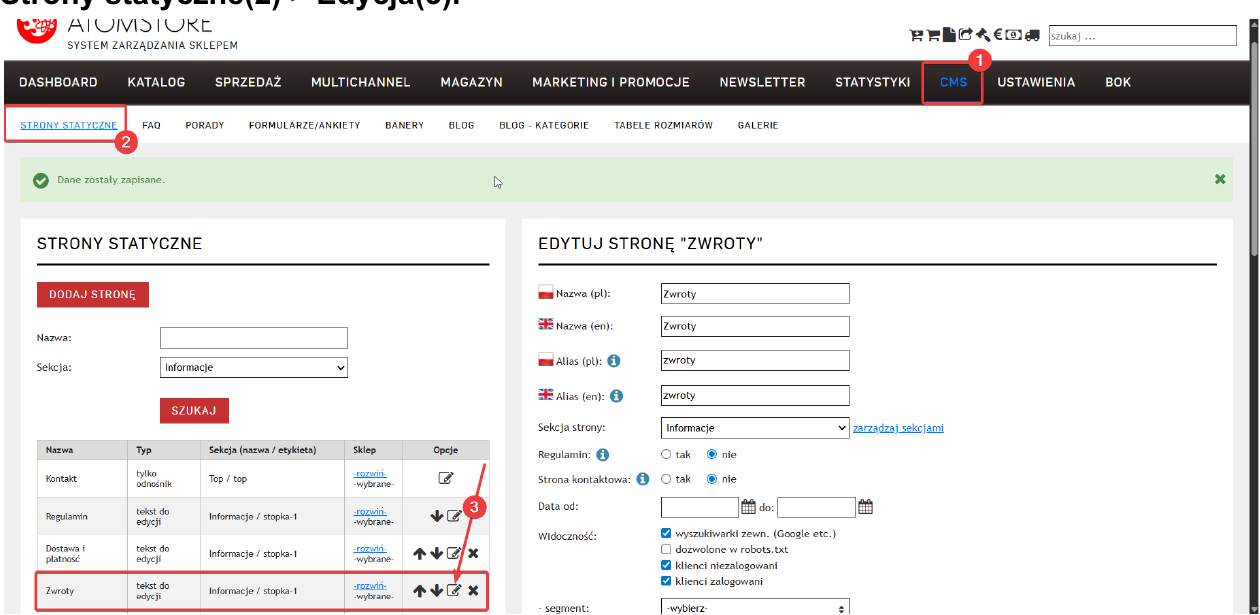Image resolution: width=1260 pixels, height=615 pixels.
Task: Toggle 'klienci niezalogowani' checkbox
Action: coord(667,565)
